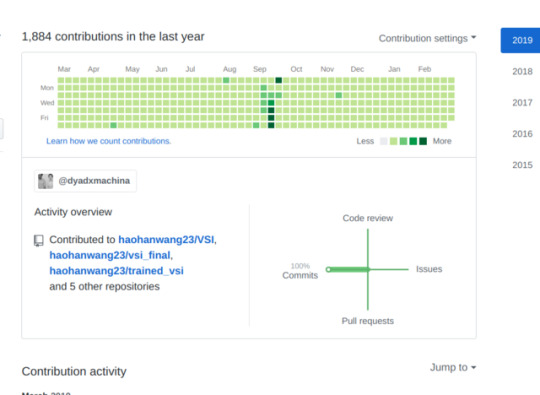Expand the Jump to dropdown
540x395 pixels.
pyautogui.click(x=453, y=367)
